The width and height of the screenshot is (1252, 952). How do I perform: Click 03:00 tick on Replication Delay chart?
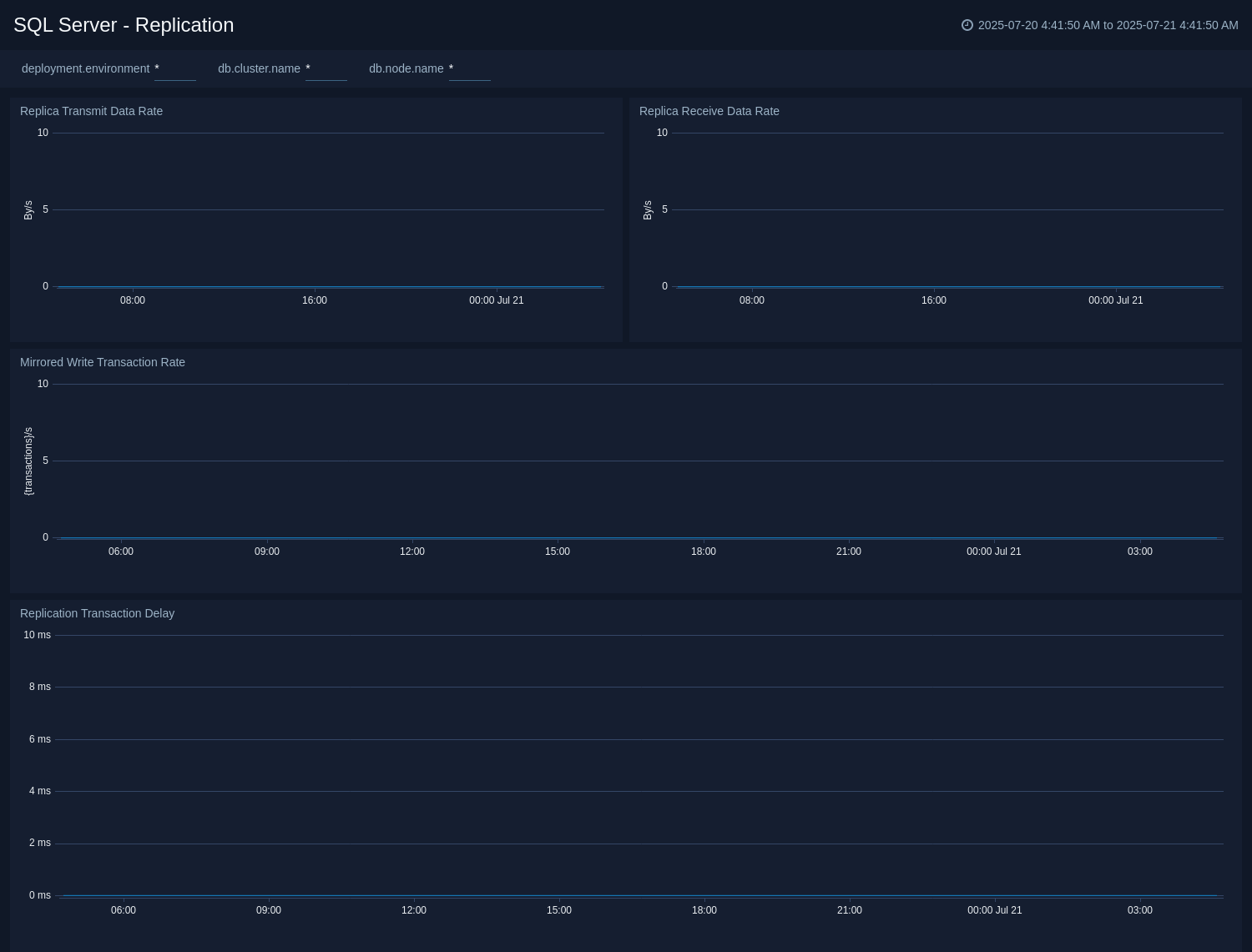point(1140,910)
